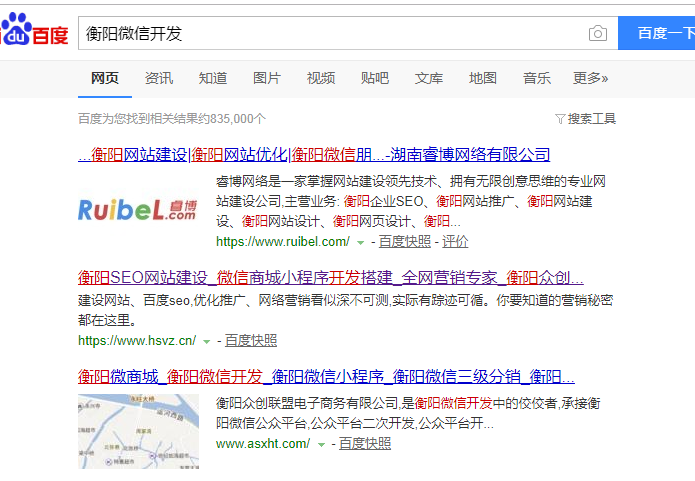View 百度快照 for the hsvz.cn result
The width and height of the screenshot is (695, 481).
[x=251, y=341]
